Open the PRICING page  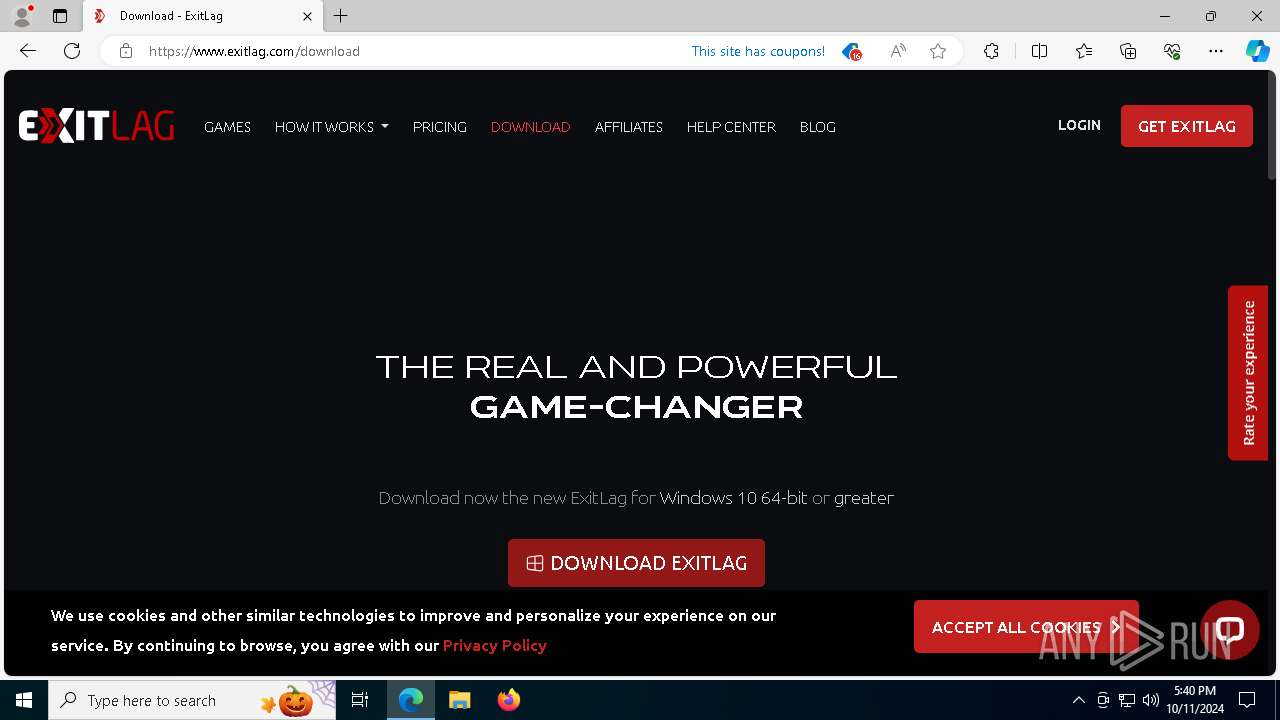point(440,127)
